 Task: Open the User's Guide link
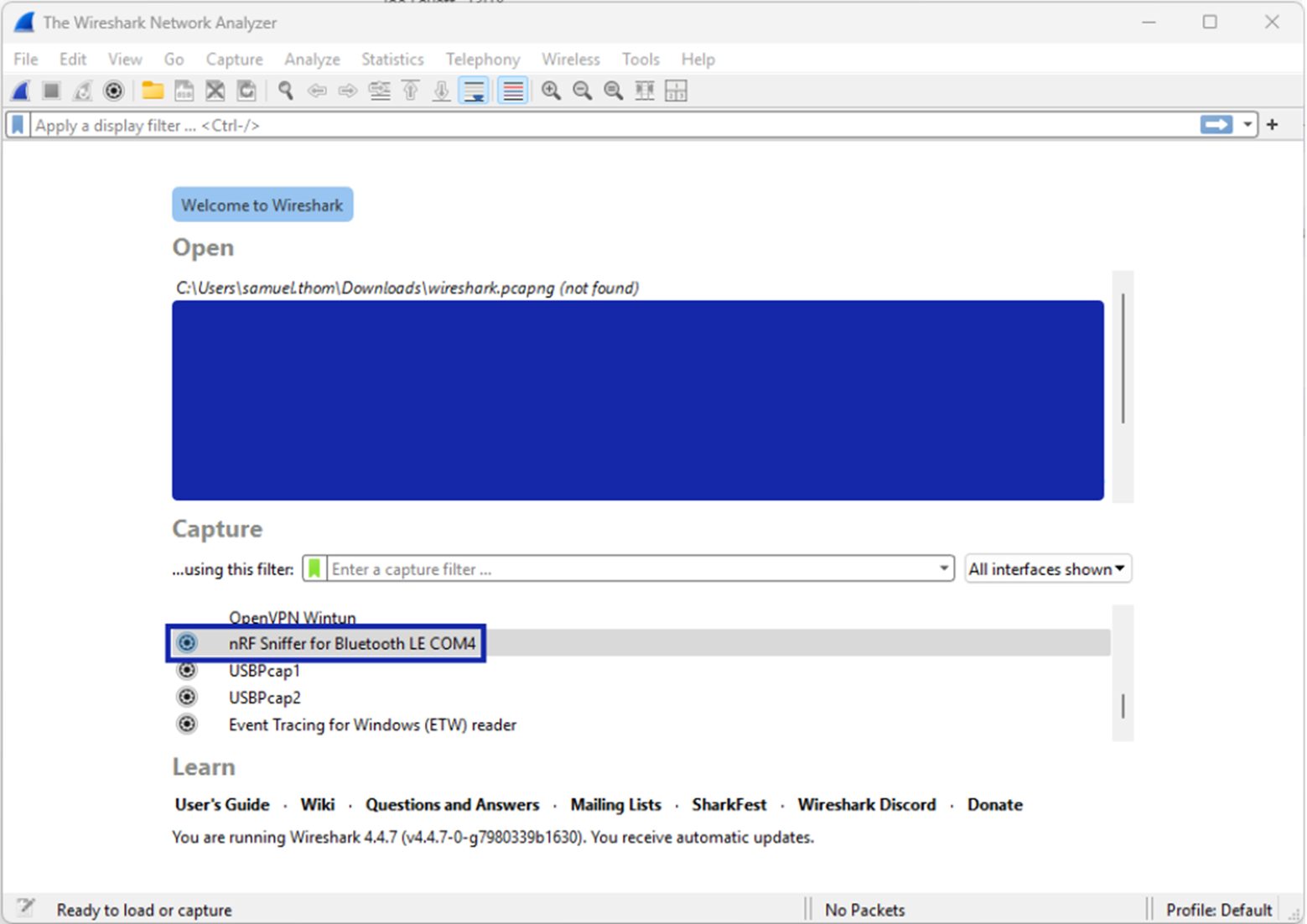222,804
